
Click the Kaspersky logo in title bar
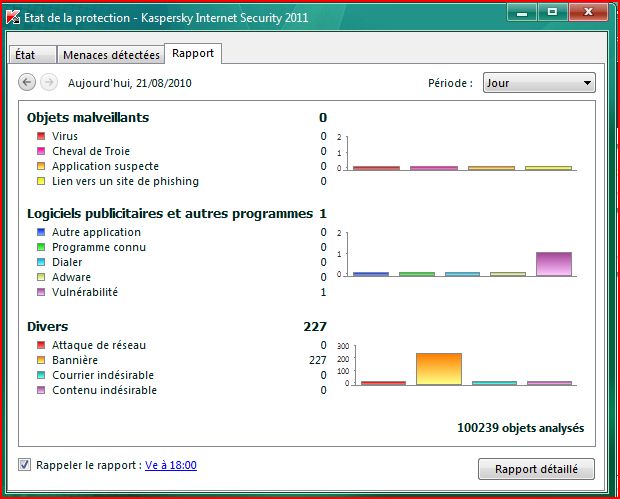(x=13, y=17)
